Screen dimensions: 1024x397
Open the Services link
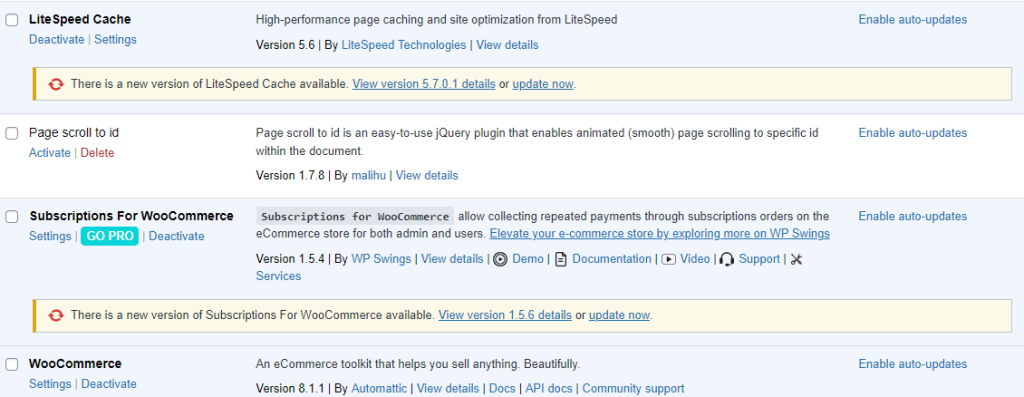[278, 276]
